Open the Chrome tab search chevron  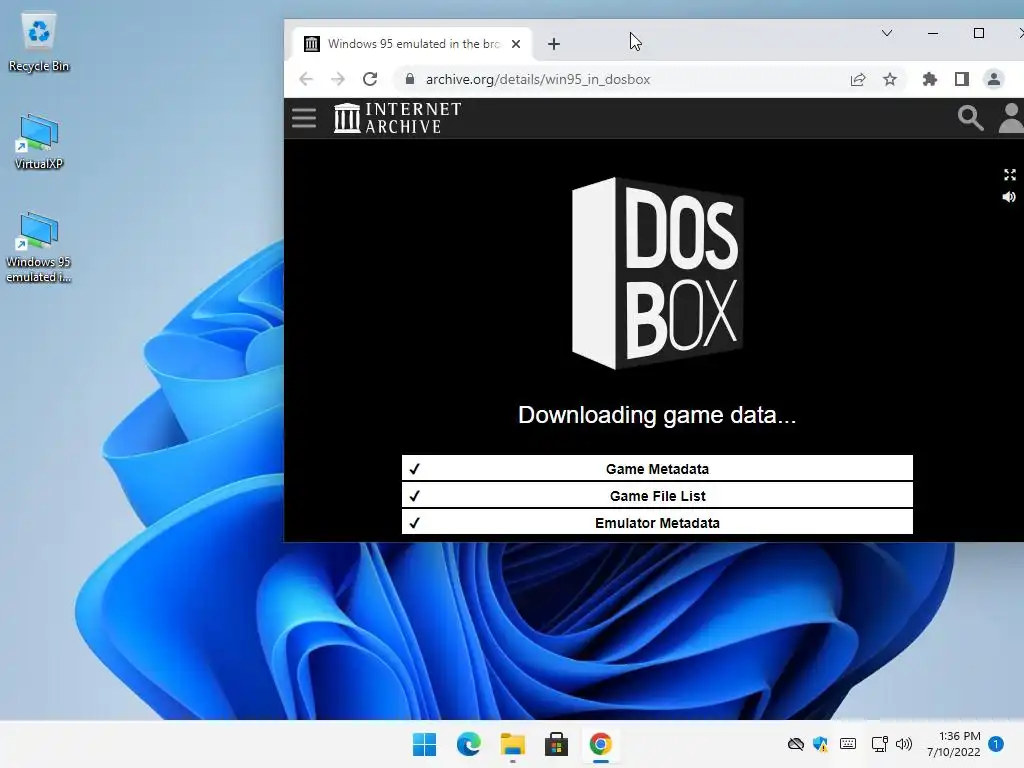(887, 33)
